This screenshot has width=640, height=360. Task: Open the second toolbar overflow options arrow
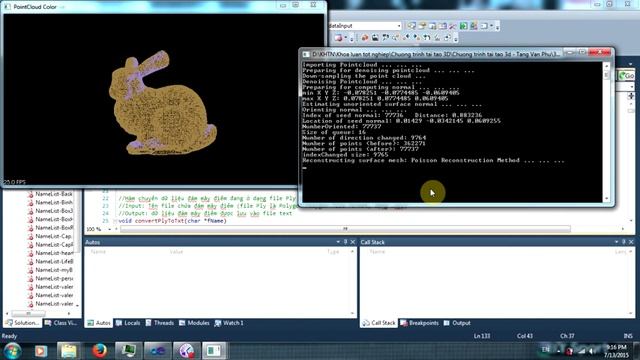[455, 39]
